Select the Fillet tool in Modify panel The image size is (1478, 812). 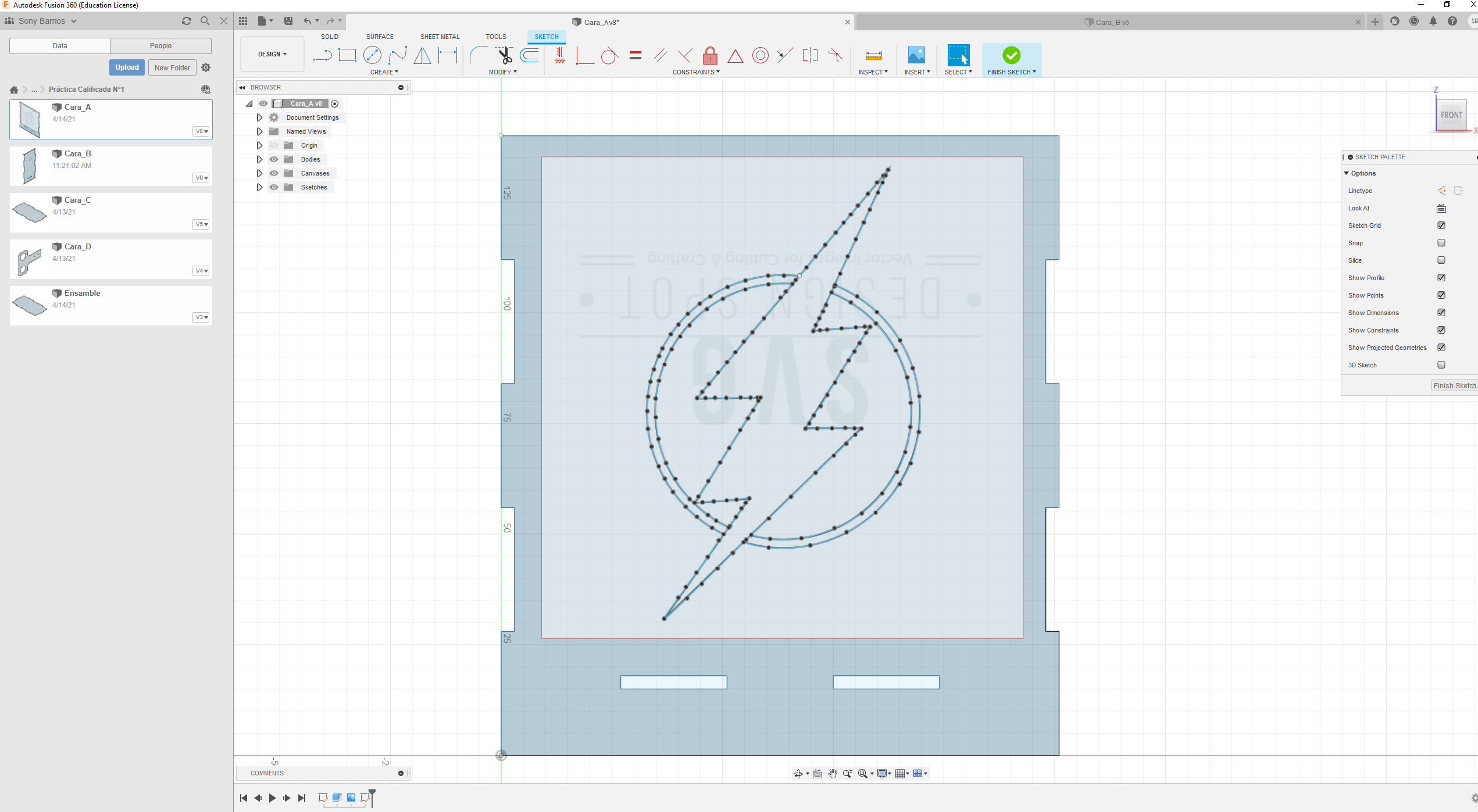point(479,55)
